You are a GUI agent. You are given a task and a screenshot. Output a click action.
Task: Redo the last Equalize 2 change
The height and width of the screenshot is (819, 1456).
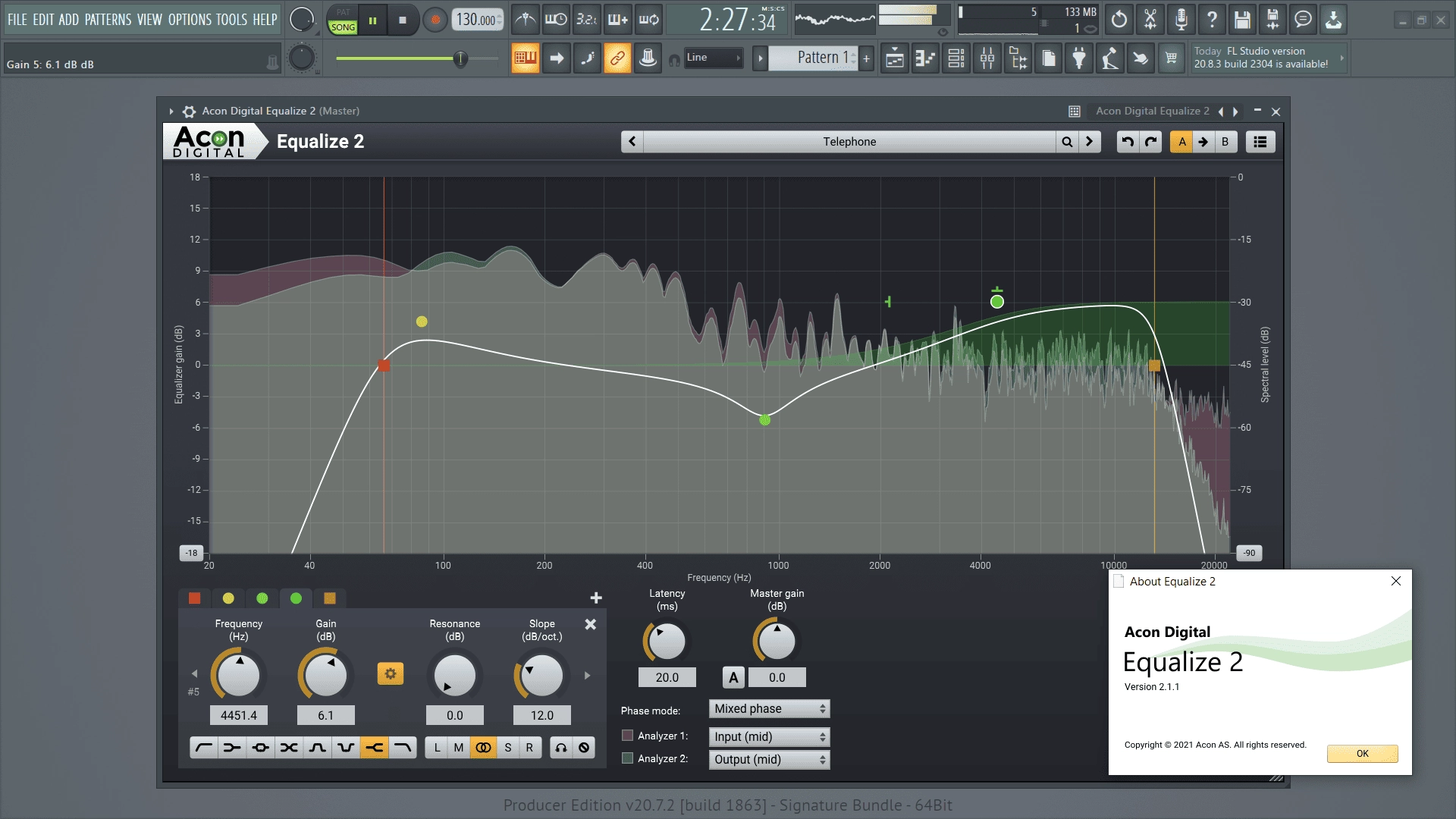click(x=1150, y=142)
